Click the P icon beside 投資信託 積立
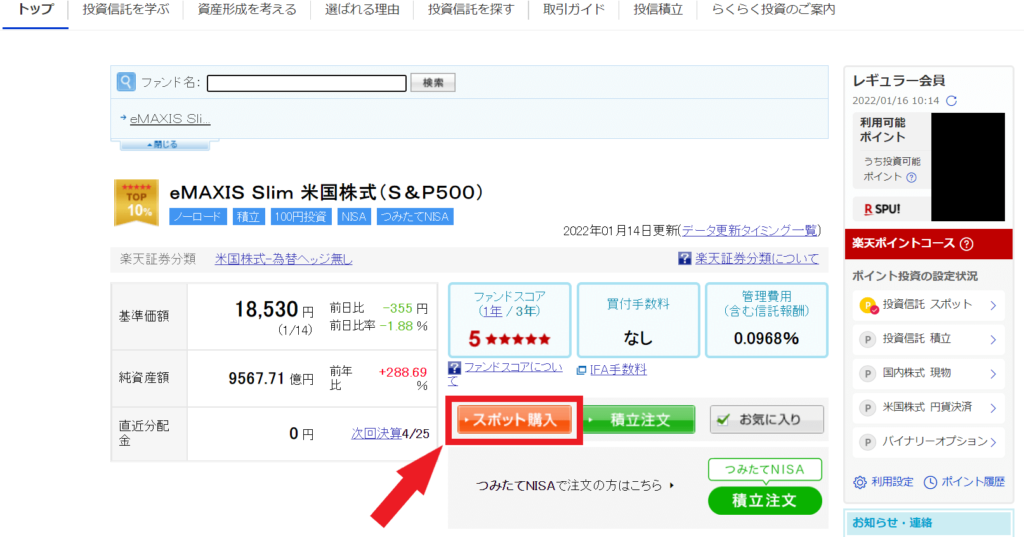The width and height of the screenshot is (1024, 537). [x=867, y=340]
